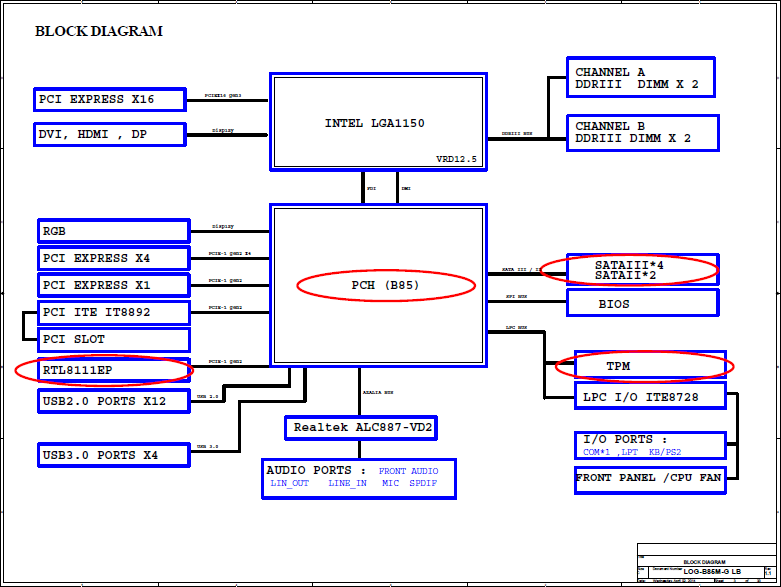Select the LPC I/O ITE8728 block
The width and height of the screenshot is (781, 587).
tap(650, 397)
